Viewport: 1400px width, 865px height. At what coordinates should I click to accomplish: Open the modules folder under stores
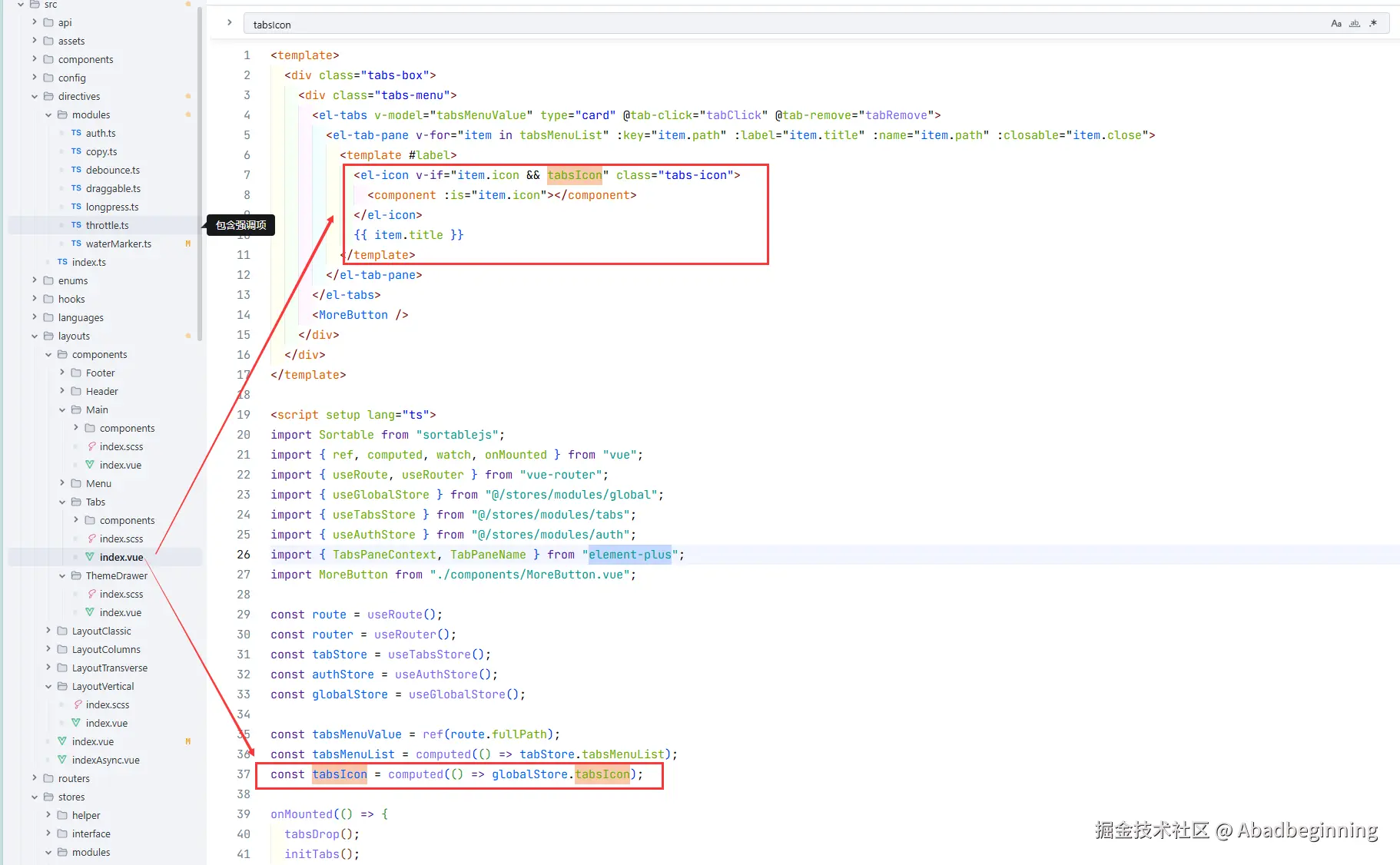point(91,852)
